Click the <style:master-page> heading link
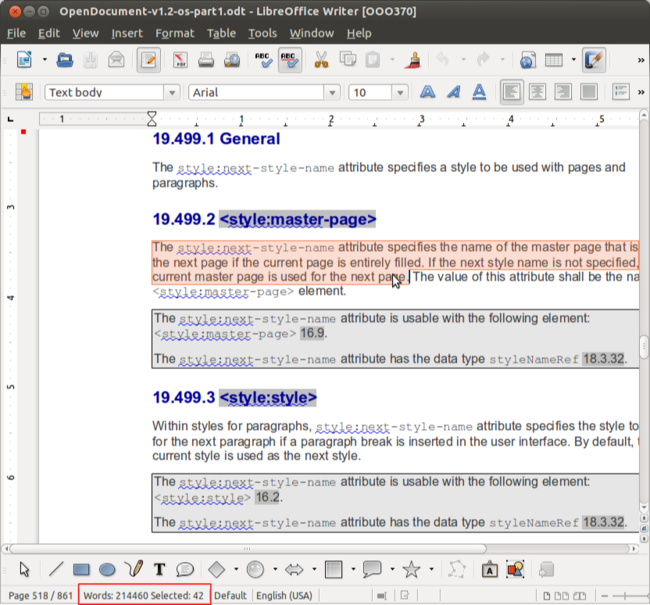 (x=297, y=219)
